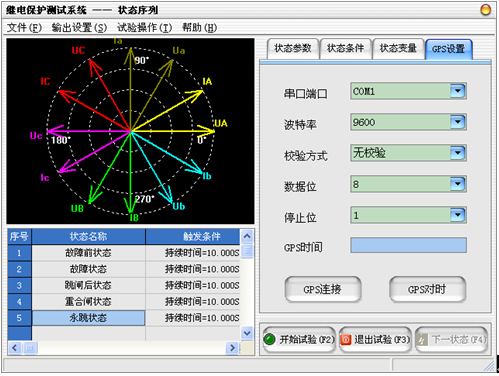Click the GPS连接 button

click(x=323, y=289)
